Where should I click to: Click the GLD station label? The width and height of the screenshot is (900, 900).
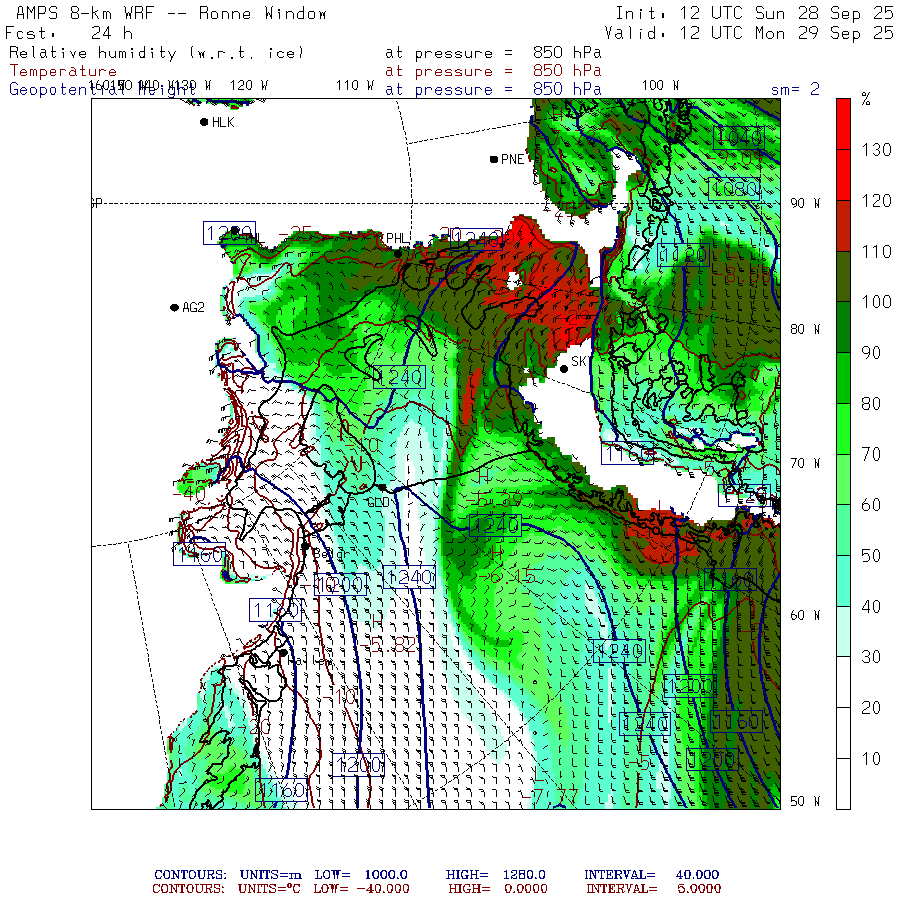pyautogui.click(x=379, y=503)
